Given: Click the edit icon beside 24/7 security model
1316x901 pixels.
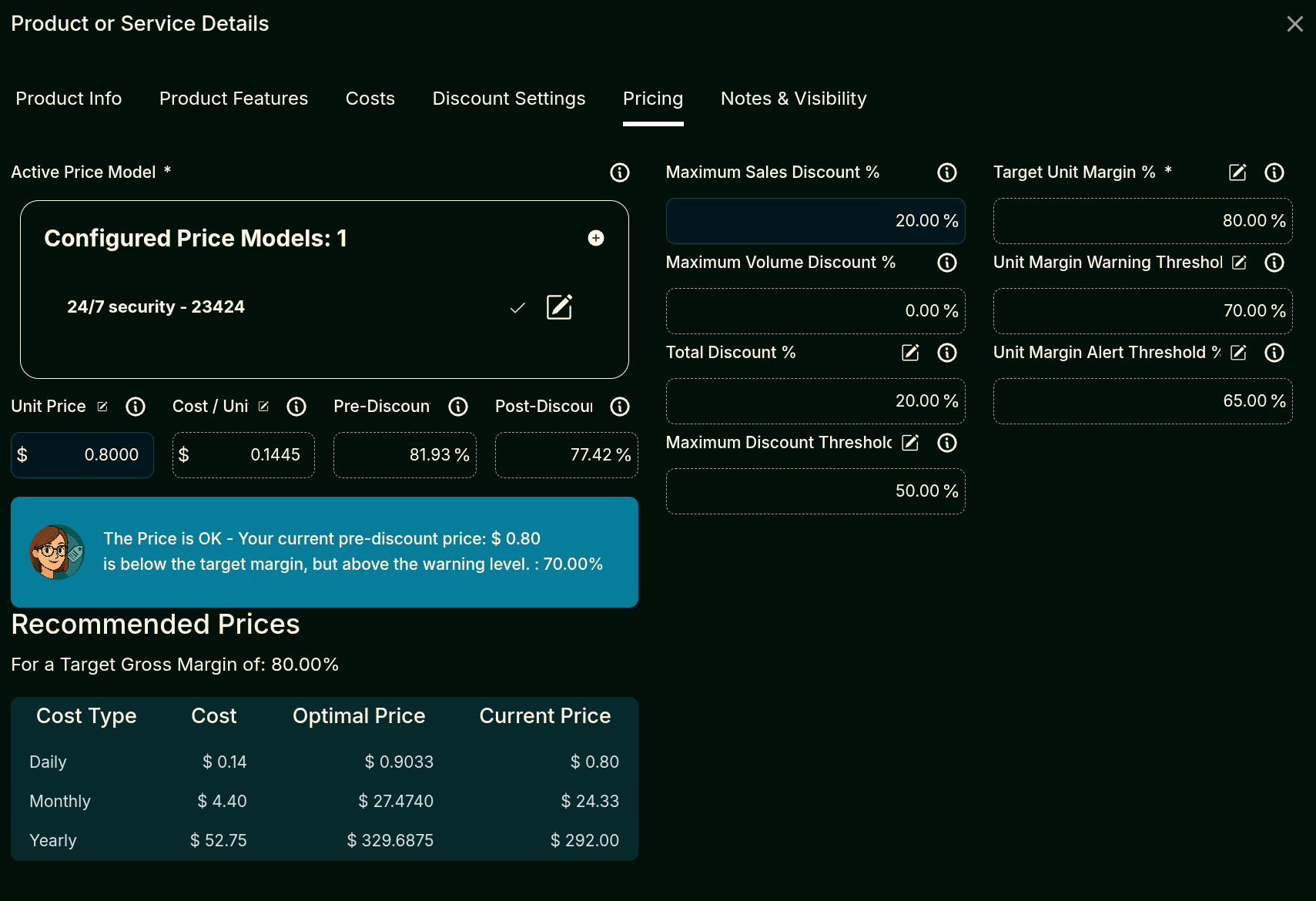Looking at the screenshot, I should coord(560,306).
